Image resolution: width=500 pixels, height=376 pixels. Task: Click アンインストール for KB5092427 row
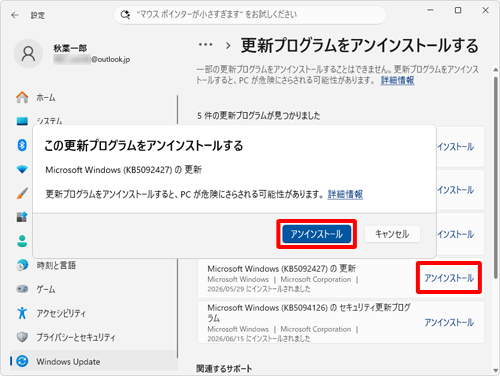coord(449,278)
